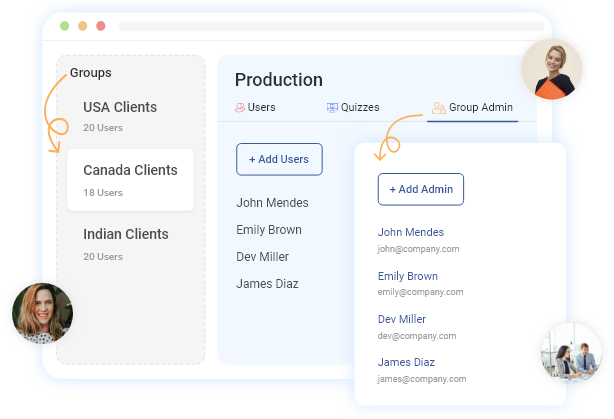The width and height of the screenshot is (614, 419).
Task: Click John Mendes in the users list
Action: pos(272,203)
